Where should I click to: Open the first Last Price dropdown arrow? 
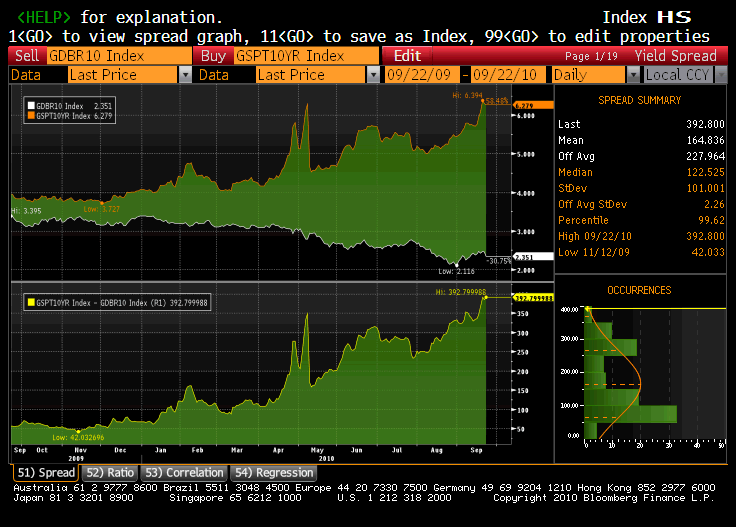[x=184, y=74]
